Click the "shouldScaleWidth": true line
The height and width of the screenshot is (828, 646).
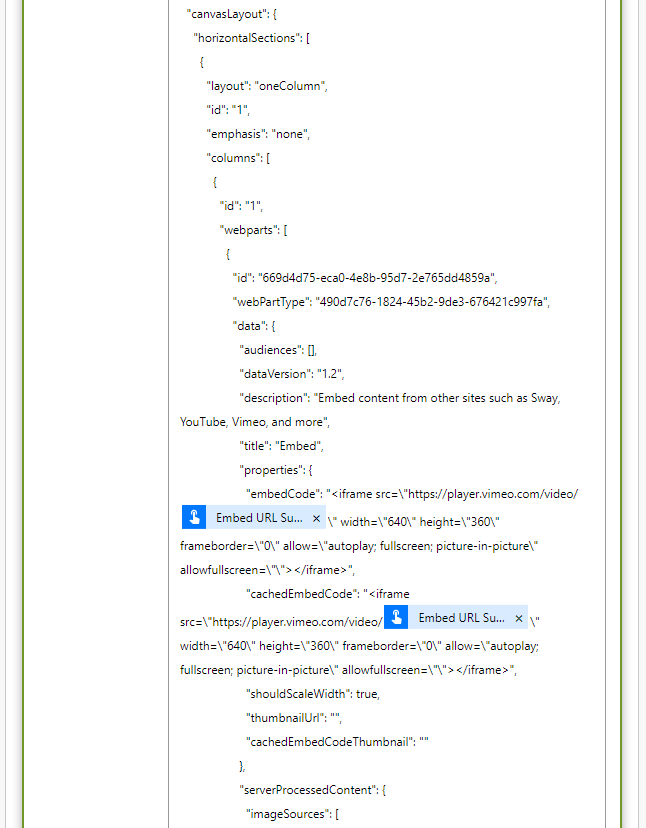click(x=313, y=694)
